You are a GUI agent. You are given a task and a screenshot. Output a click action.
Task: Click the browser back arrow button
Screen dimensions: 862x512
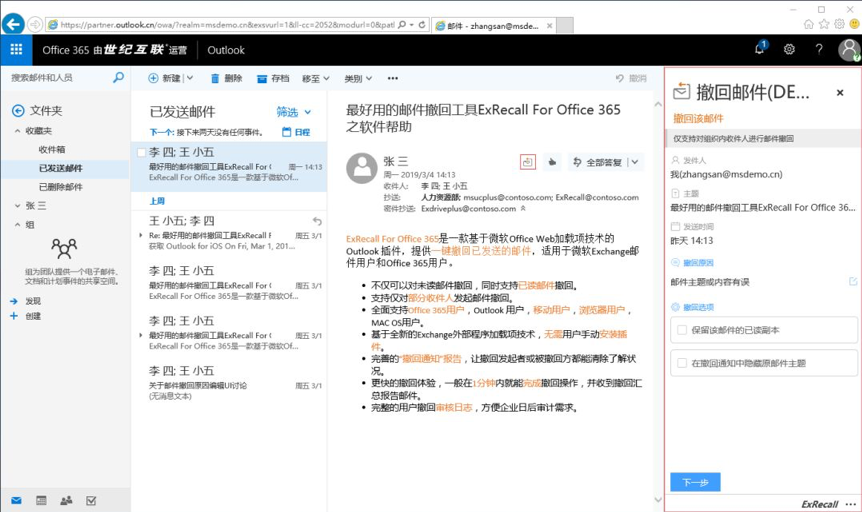13,24
